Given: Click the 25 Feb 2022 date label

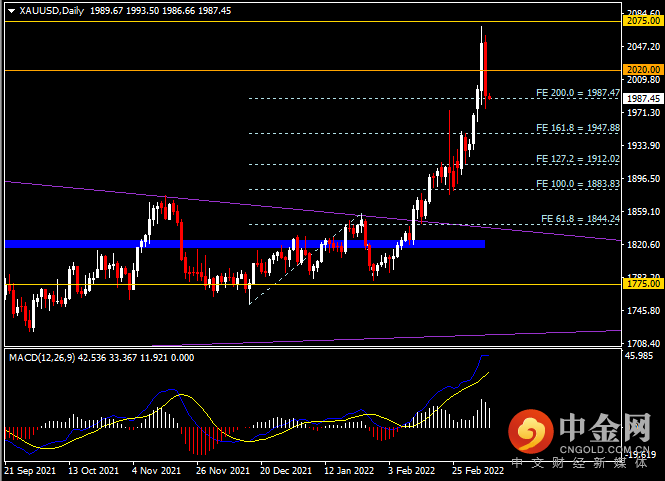Looking at the screenshot, I should point(478,470).
